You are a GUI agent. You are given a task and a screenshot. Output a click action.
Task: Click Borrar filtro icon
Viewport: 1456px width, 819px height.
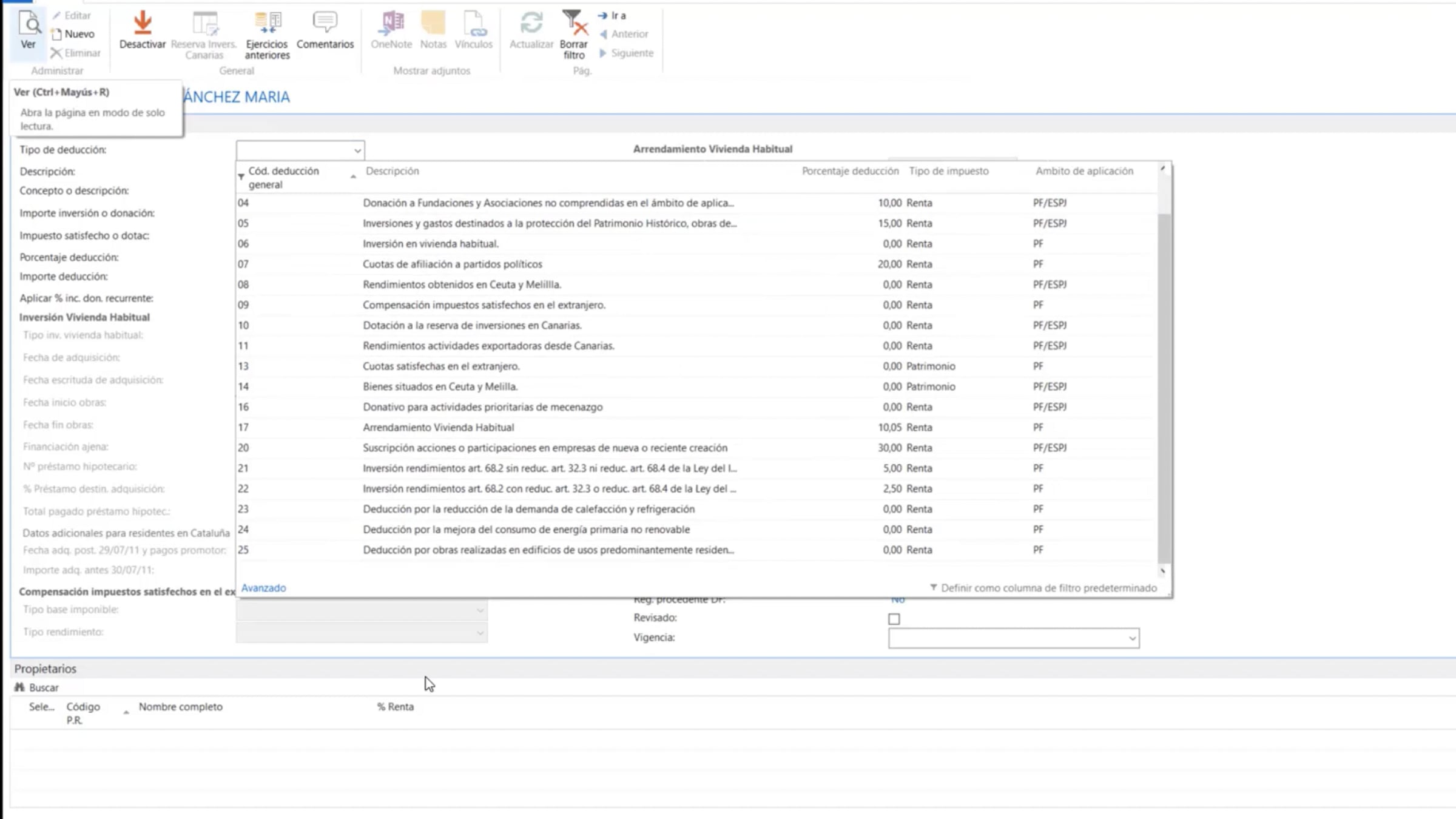click(x=575, y=23)
